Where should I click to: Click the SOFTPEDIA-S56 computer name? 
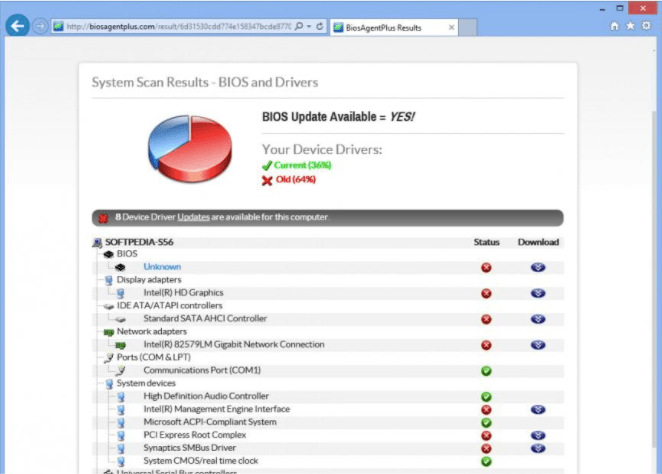(139, 242)
